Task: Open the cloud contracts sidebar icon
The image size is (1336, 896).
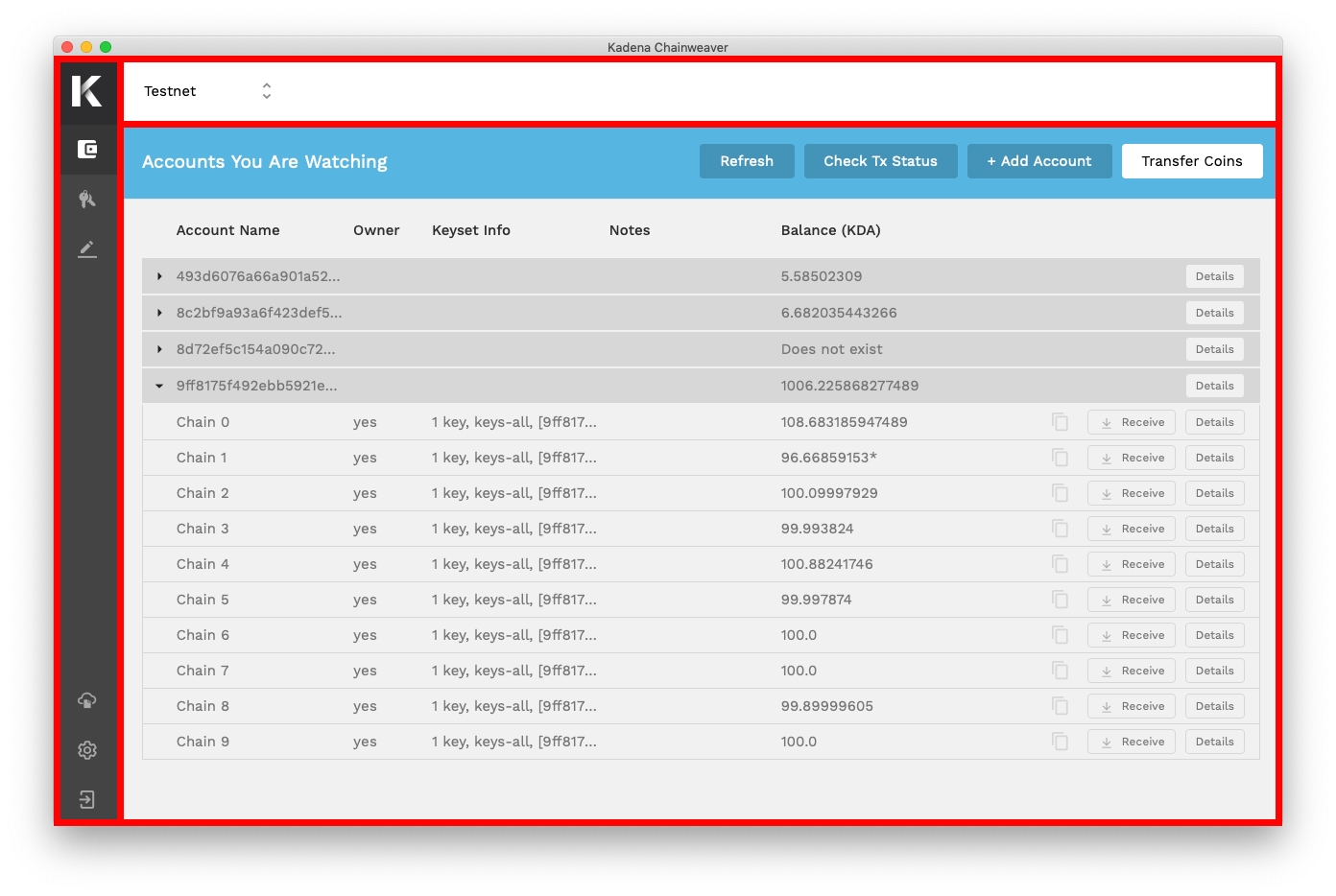Action: click(87, 700)
